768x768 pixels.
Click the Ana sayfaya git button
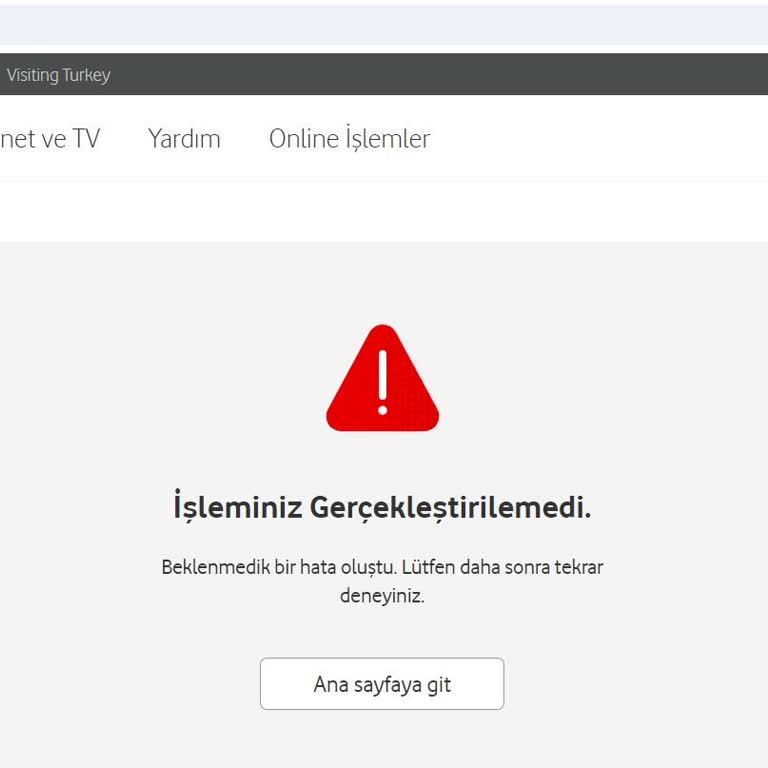point(382,684)
